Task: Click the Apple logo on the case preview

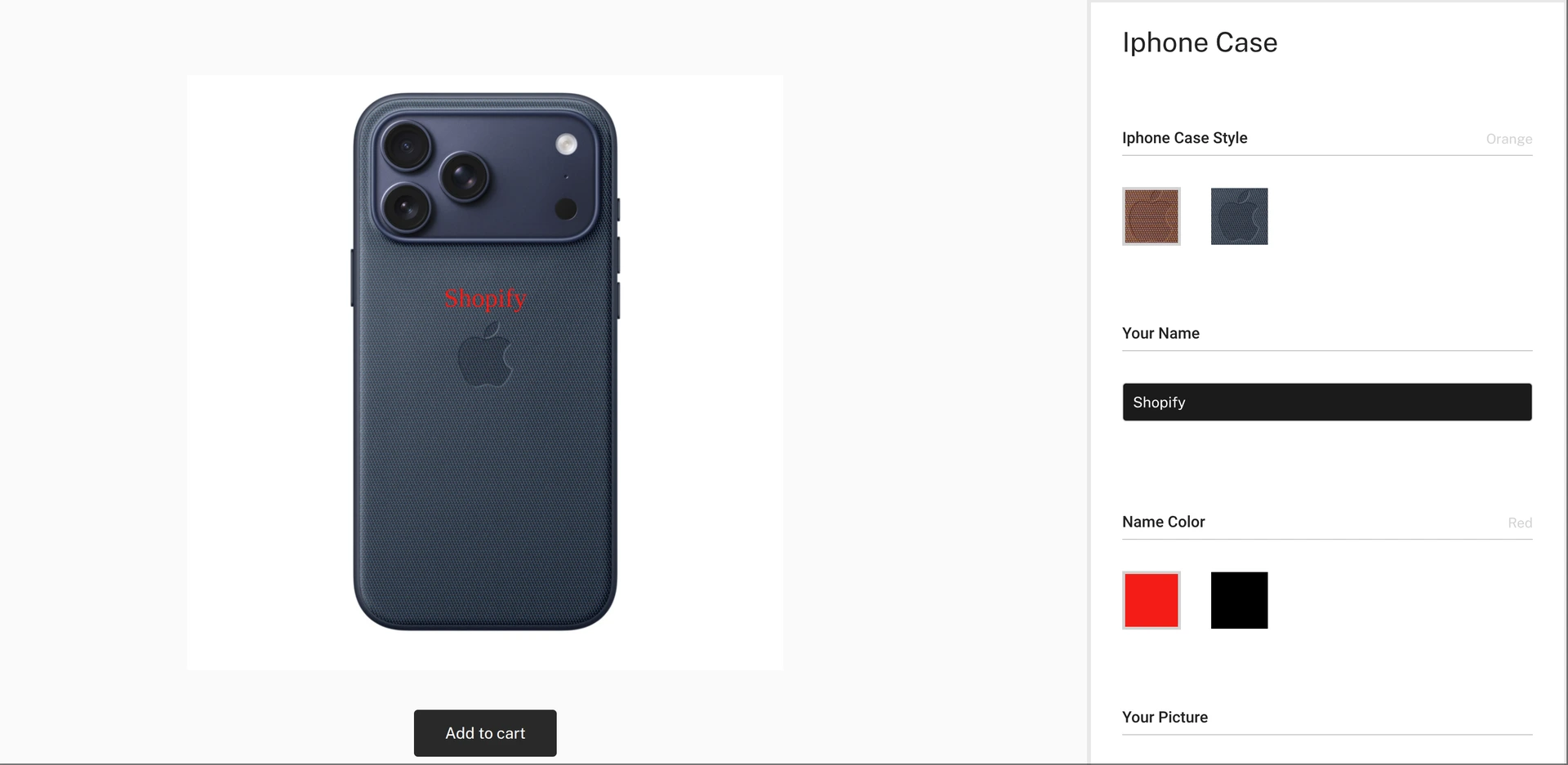Action: tap(485, 354)
